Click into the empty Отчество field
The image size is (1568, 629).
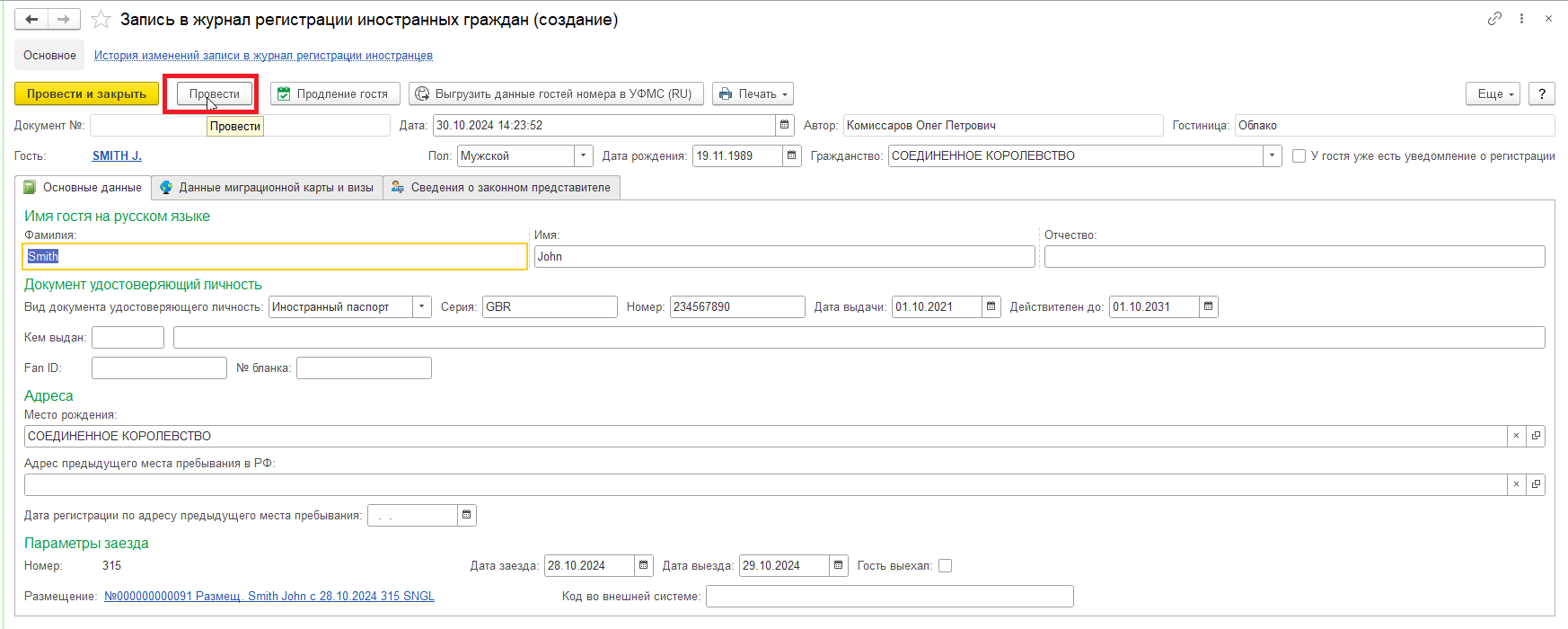click(1294, 256)
